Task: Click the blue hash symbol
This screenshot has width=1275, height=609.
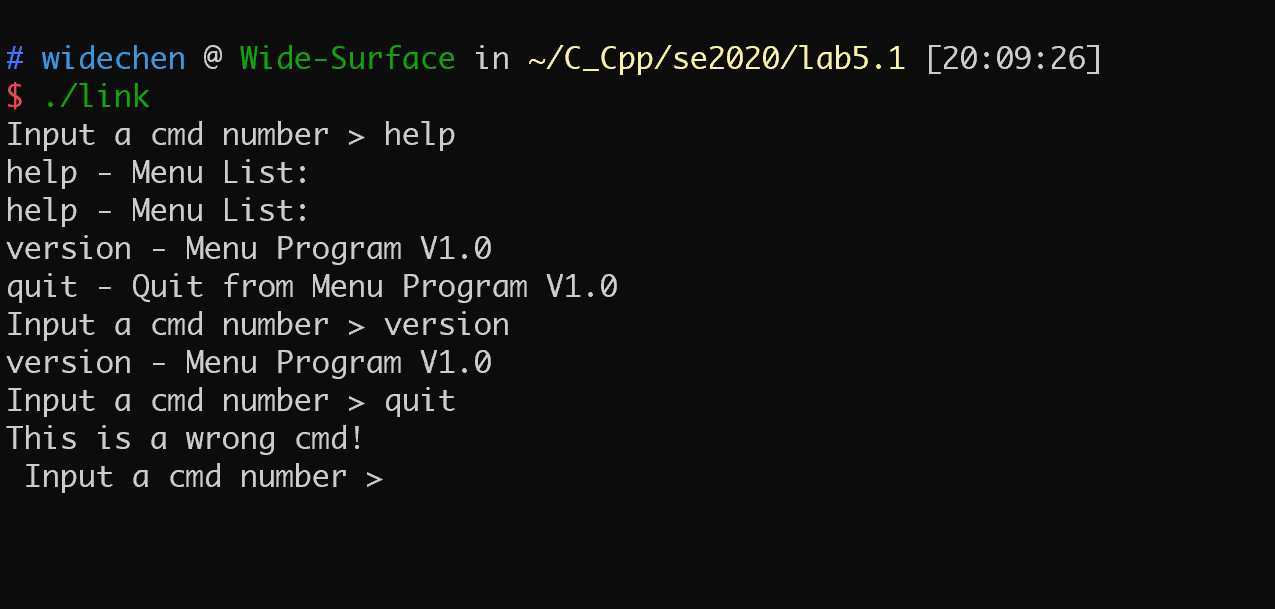Action: click(x=15, y=59)
